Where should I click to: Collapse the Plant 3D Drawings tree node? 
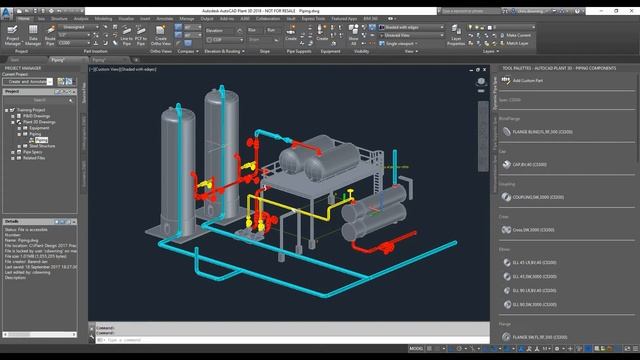pos(13,122)
